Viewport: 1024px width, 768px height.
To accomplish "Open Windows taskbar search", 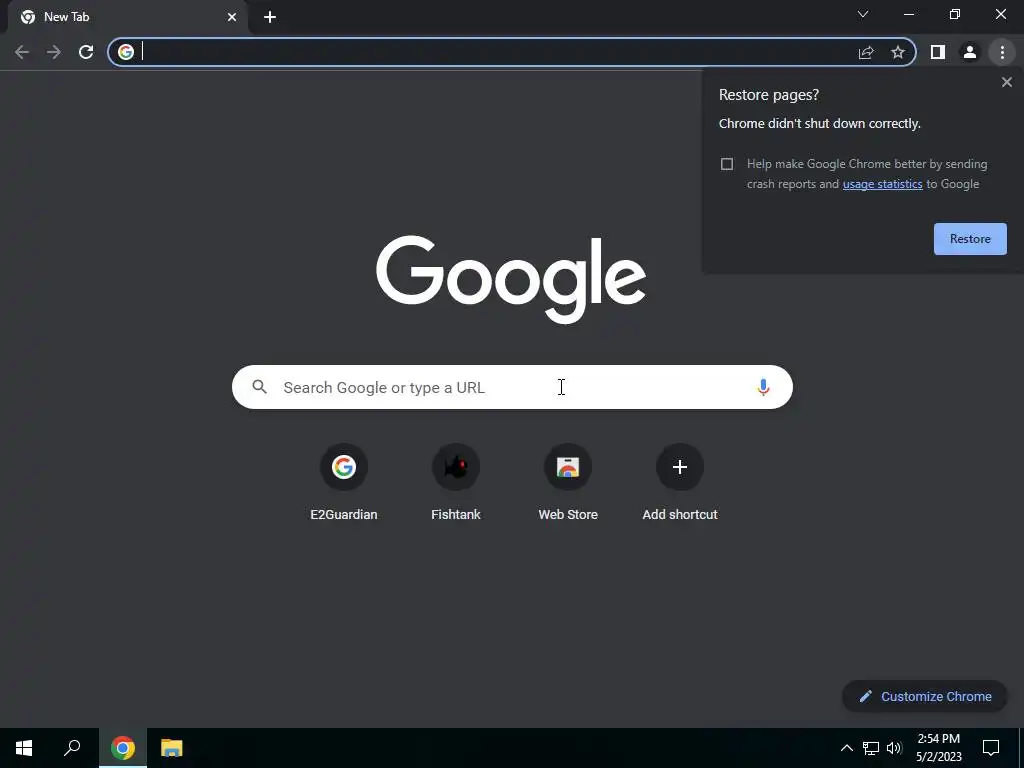I will (72, 748).
